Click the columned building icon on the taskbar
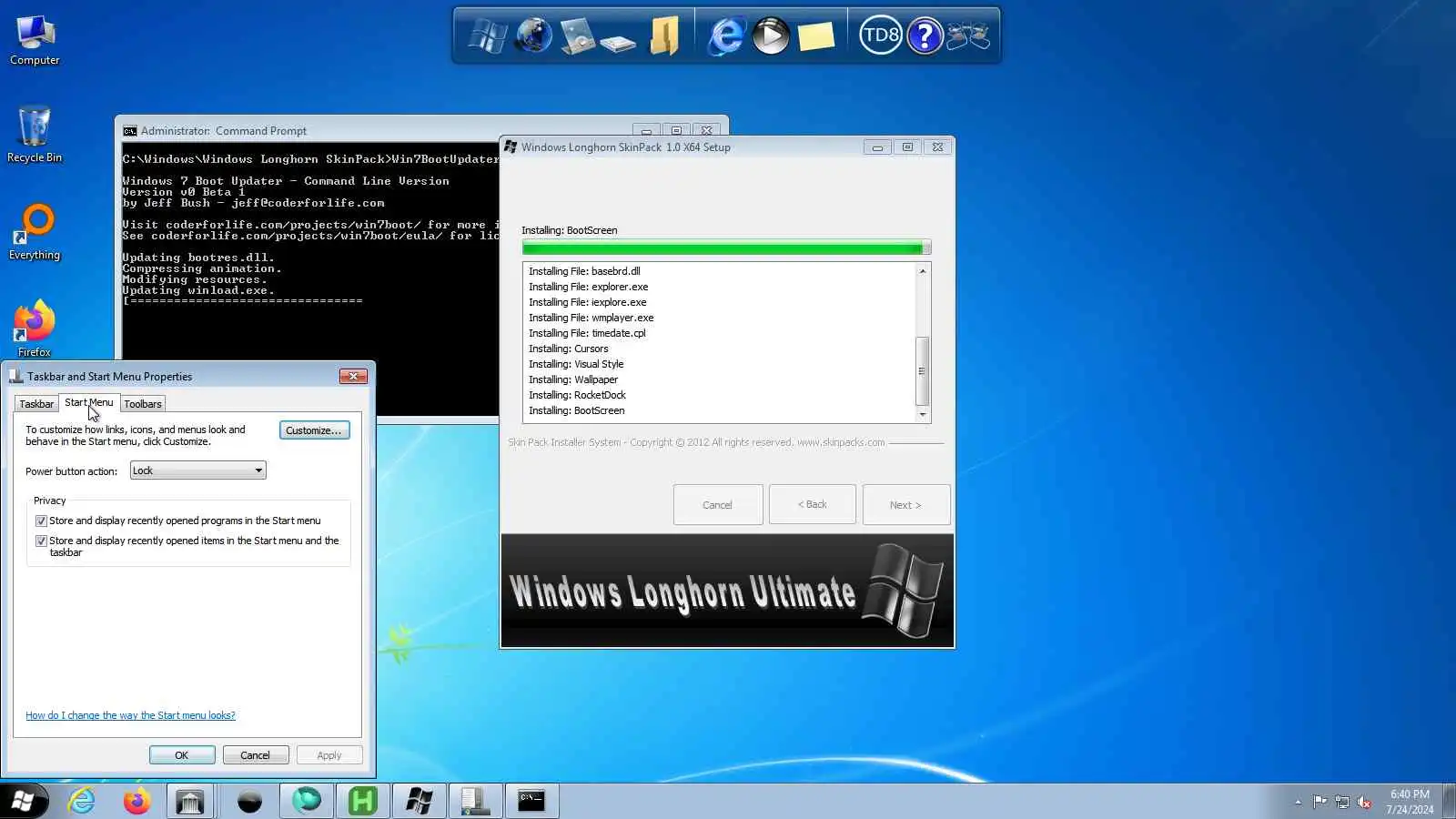The image size is (1456, 819). pos(190,801)
